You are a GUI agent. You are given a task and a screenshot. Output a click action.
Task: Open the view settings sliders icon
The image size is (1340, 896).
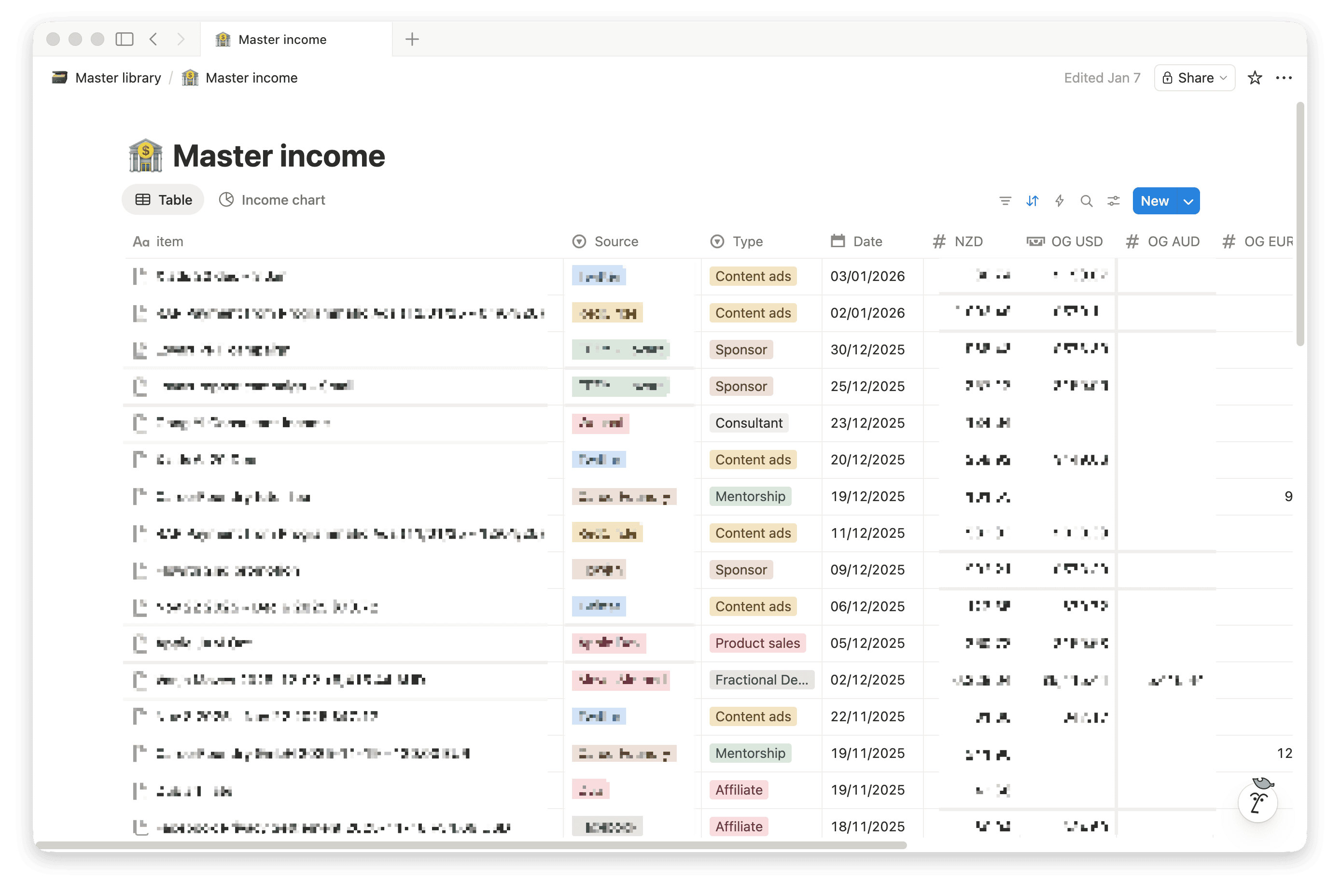[x=1114, y=201]
